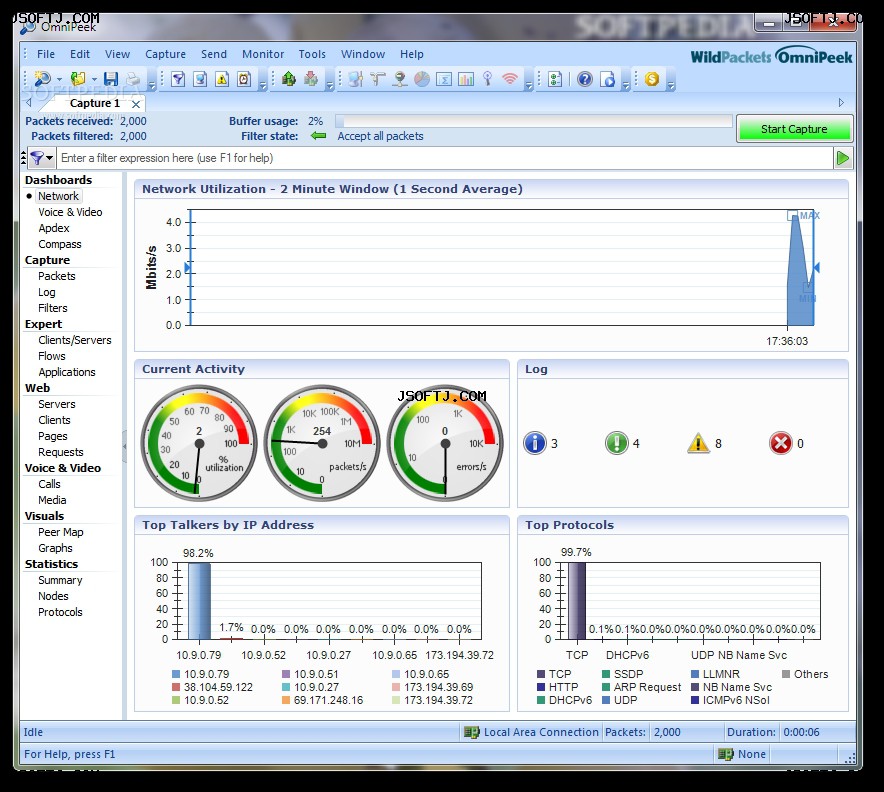
Task: Open the arrow beside New Capture icon
Action: (x=59, y=79)
